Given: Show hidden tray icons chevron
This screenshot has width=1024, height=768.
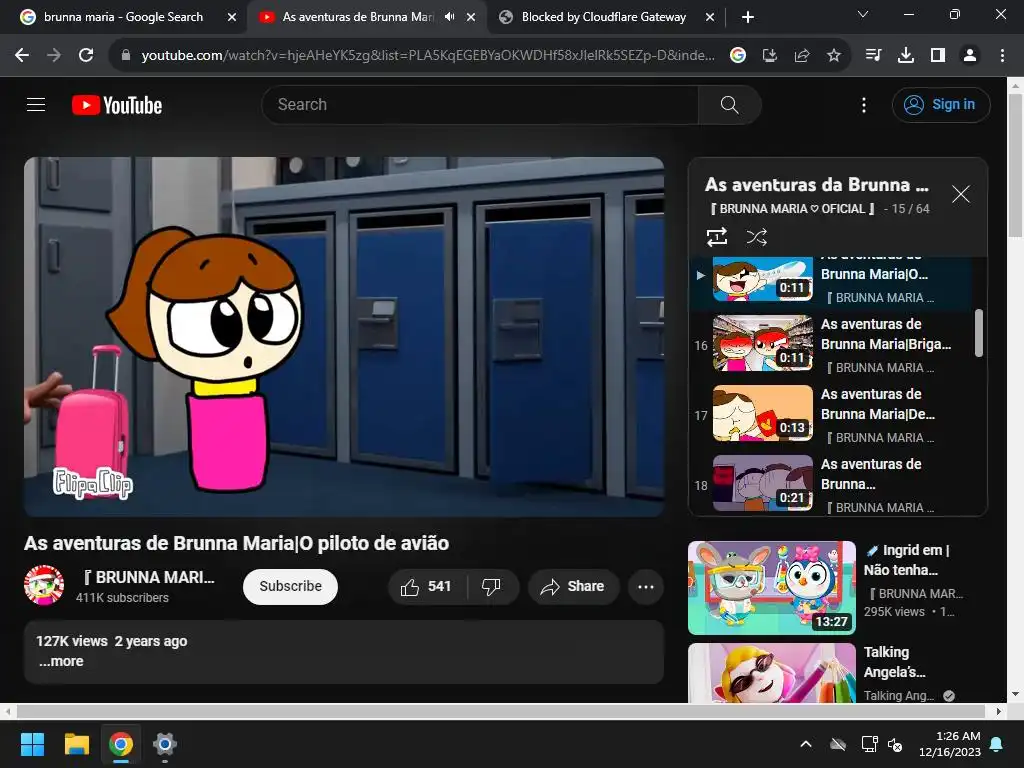Looking at the screenshot, I should [x=806, y=744].
